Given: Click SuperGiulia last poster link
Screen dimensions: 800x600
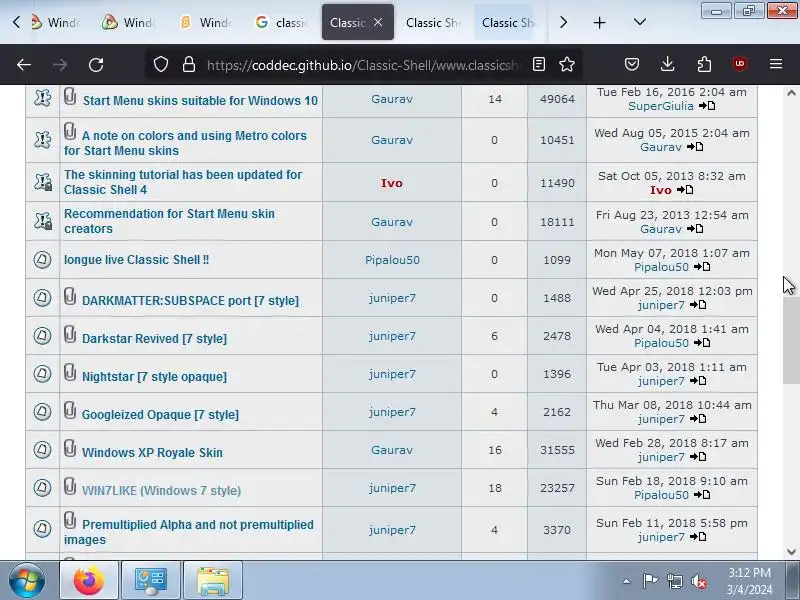Looking at the screenshot, I should 661,106.
